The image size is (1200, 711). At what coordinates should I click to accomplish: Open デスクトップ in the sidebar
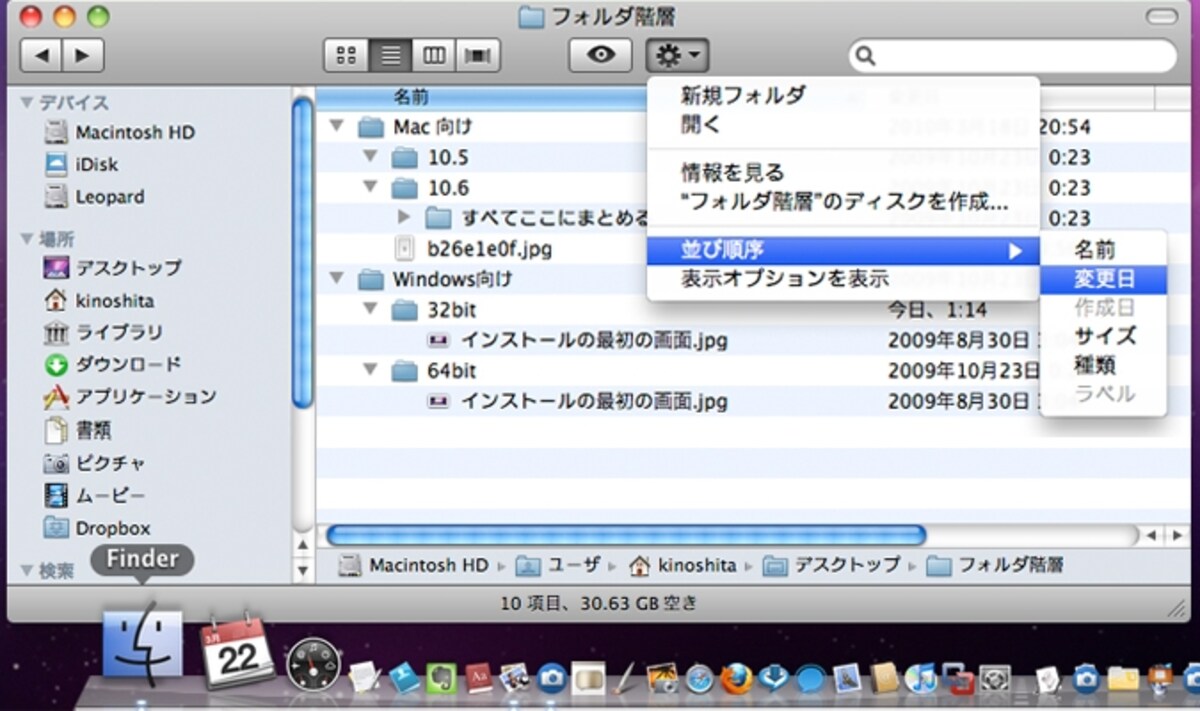click(x=113, y=267)
